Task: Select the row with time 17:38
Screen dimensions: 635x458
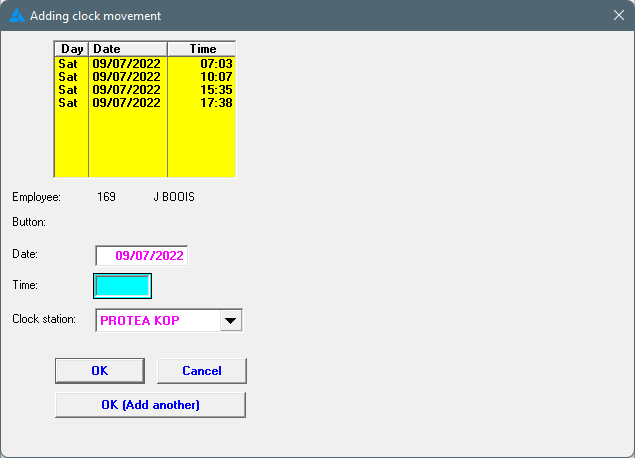Action: pyautogui.click(x=145, y=102)
